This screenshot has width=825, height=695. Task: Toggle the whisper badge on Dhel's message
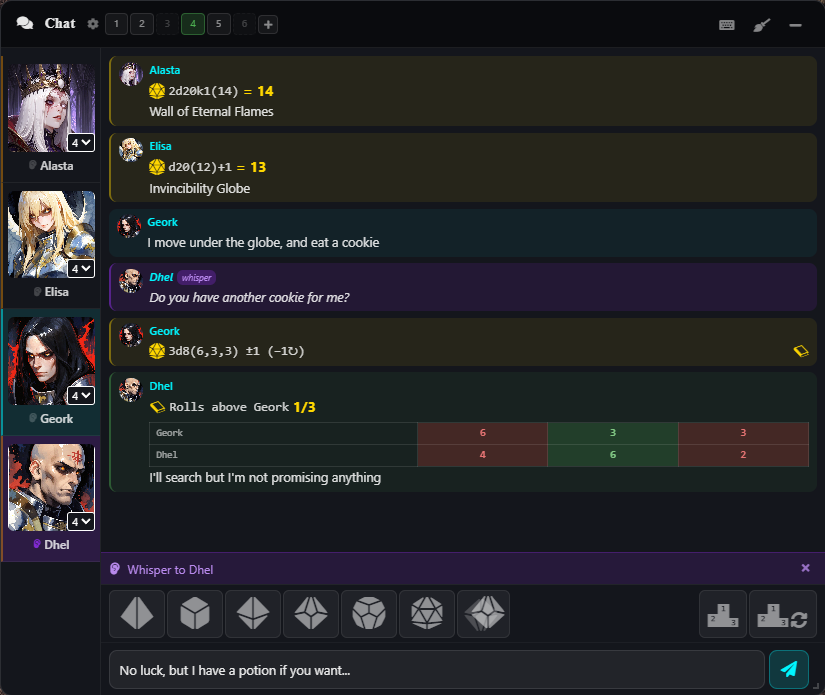click(196, 277)
